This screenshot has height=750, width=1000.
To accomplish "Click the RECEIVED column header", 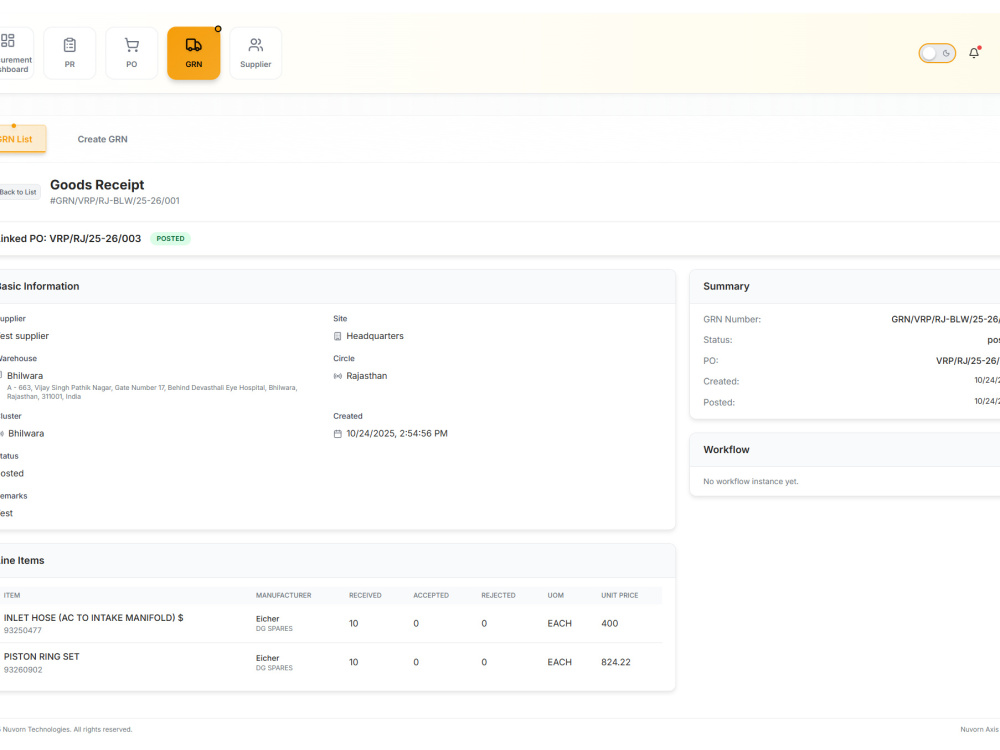I will coord(365,596).
